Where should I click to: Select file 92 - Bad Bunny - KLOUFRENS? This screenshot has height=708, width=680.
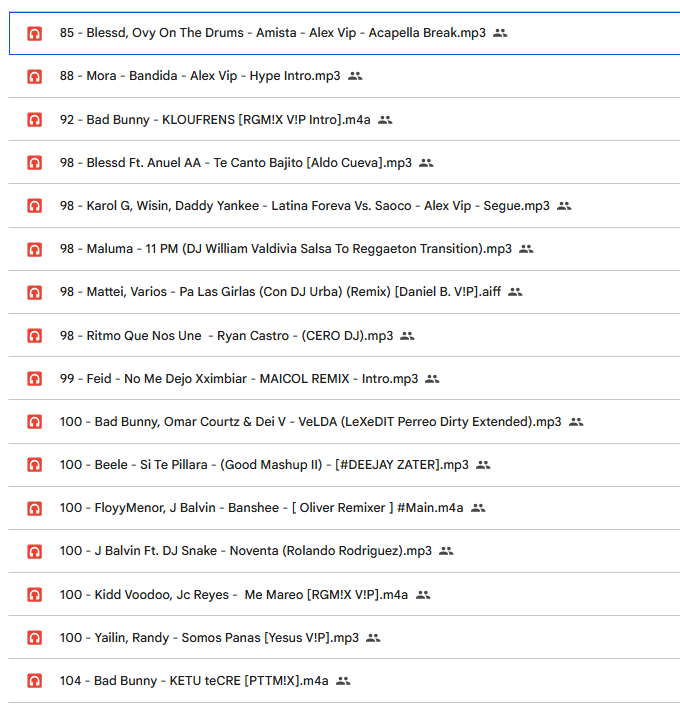point(345,120)
